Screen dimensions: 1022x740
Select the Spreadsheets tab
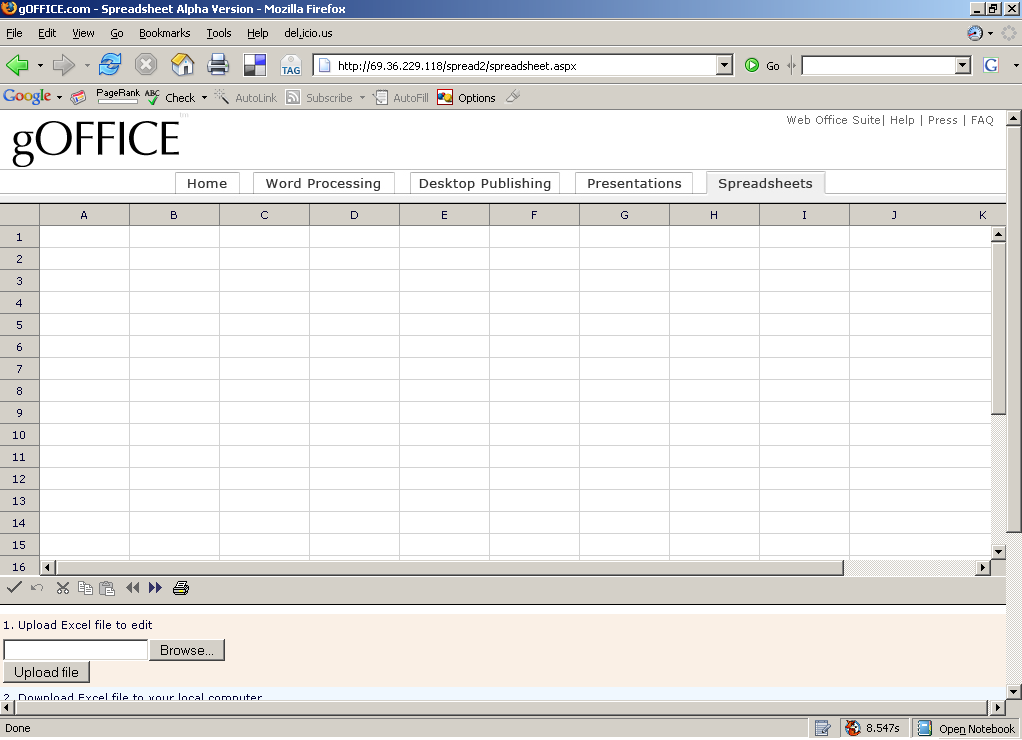pyautogui.click(x=765, y=183)
